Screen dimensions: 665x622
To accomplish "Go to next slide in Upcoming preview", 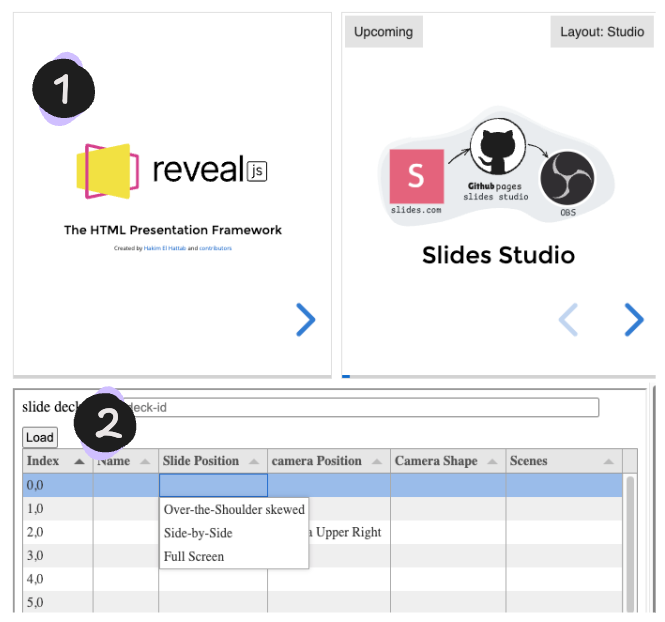I will pos(634,320).
